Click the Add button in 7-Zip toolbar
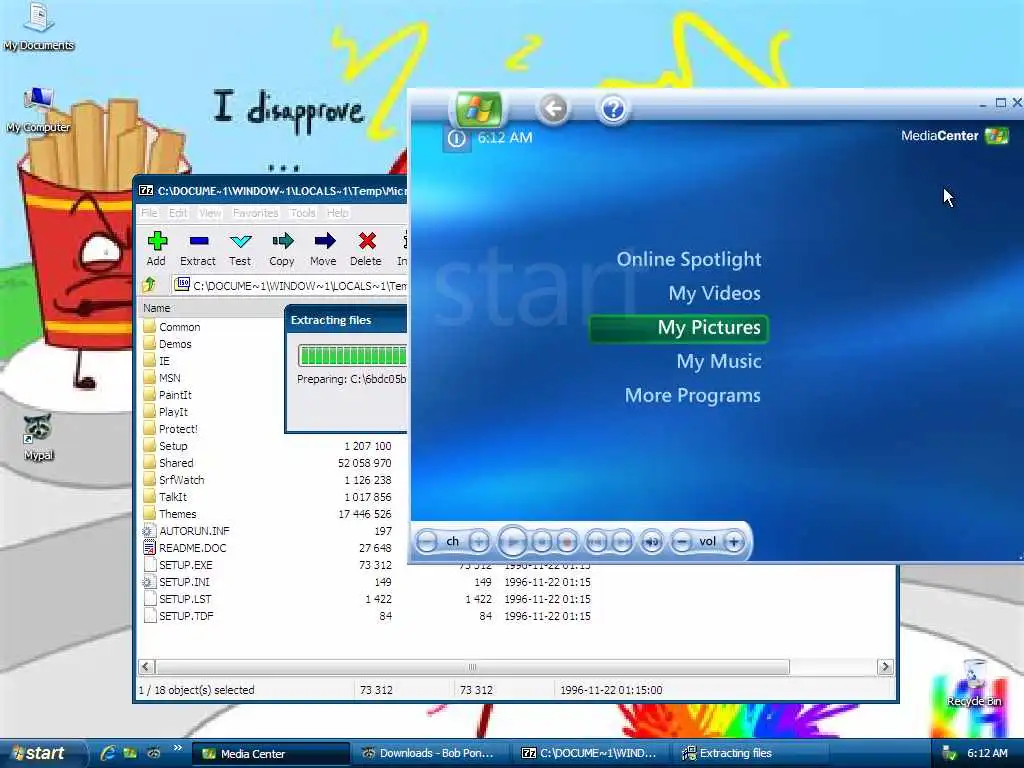 (156, 249)
